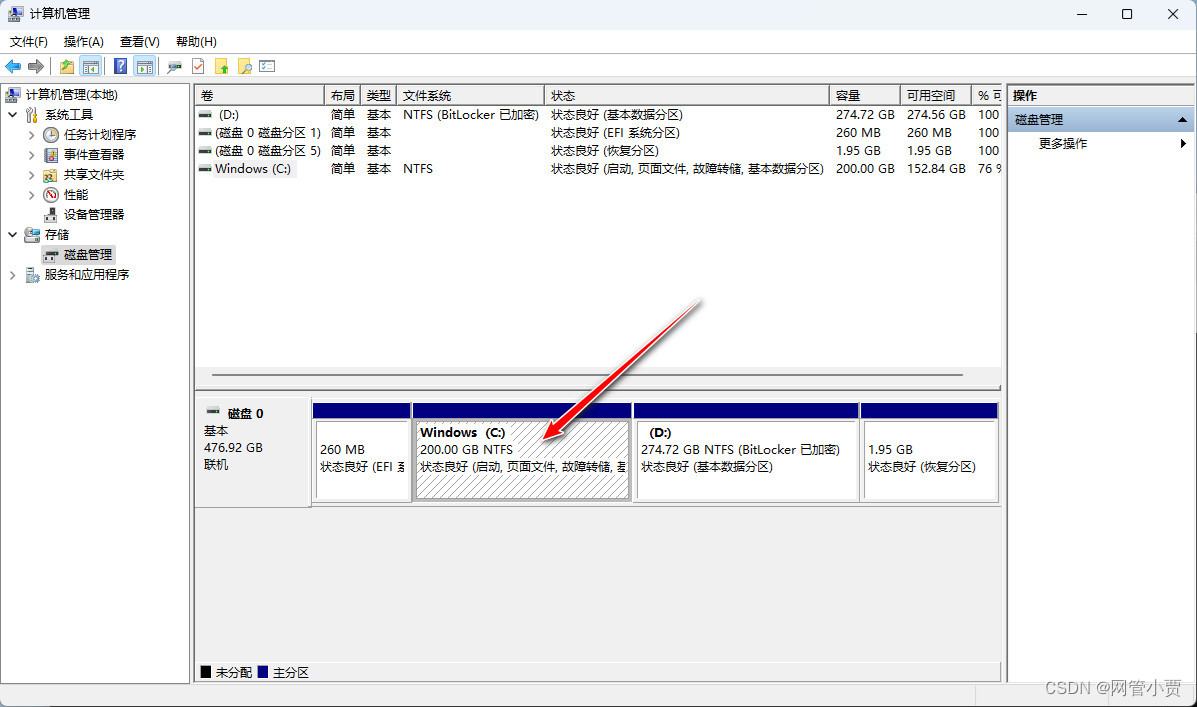
Task: Open the 操作(A) menu
Action: click(x=83, y=42)
